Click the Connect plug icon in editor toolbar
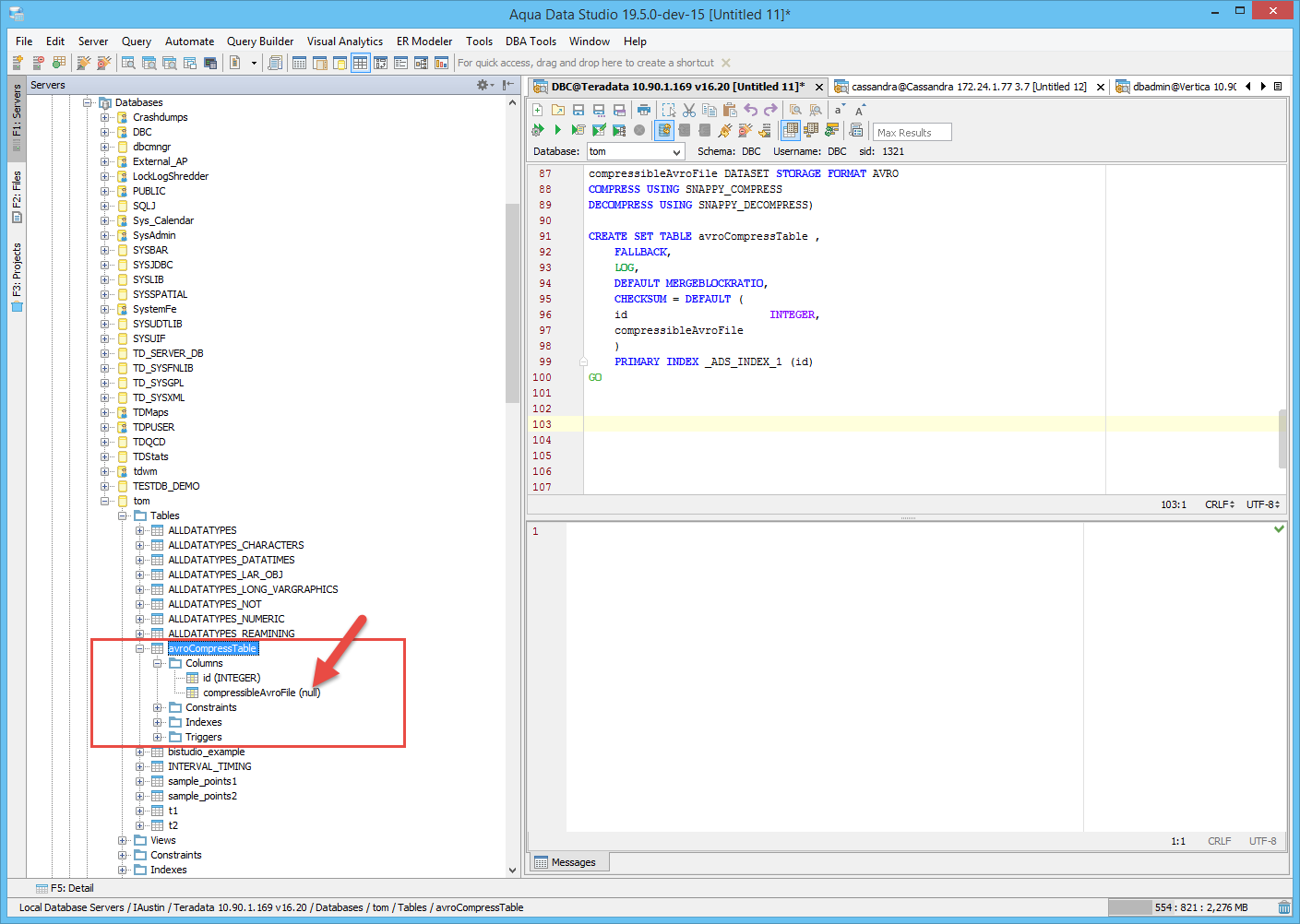The image size is (1300, 924). pos(725,130)
